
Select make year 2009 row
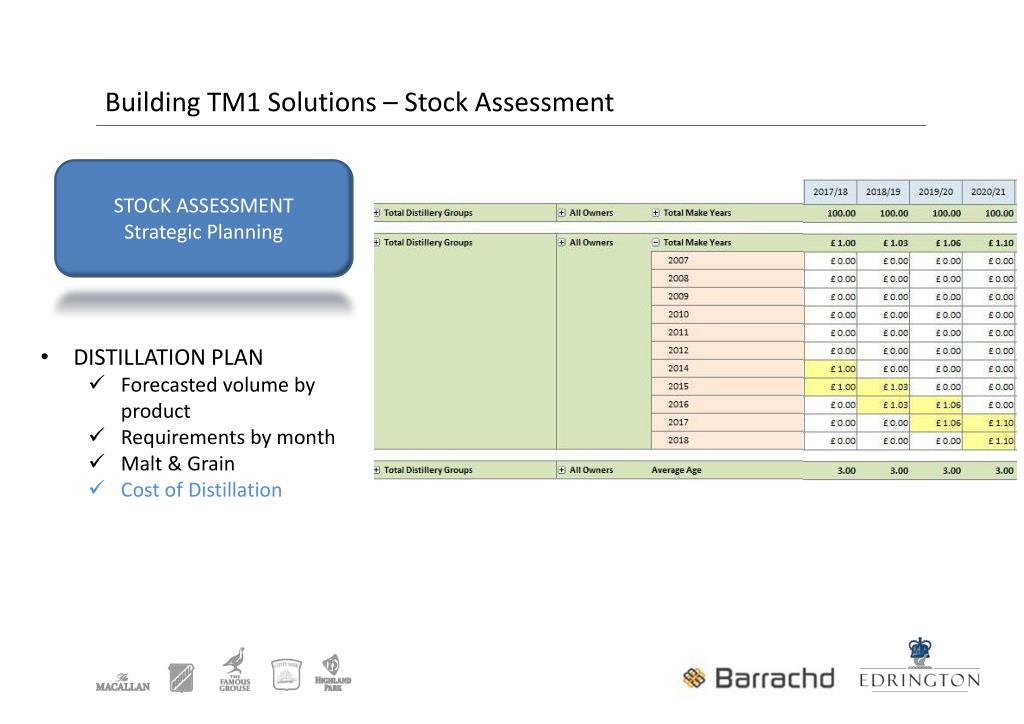click(728, 296)
